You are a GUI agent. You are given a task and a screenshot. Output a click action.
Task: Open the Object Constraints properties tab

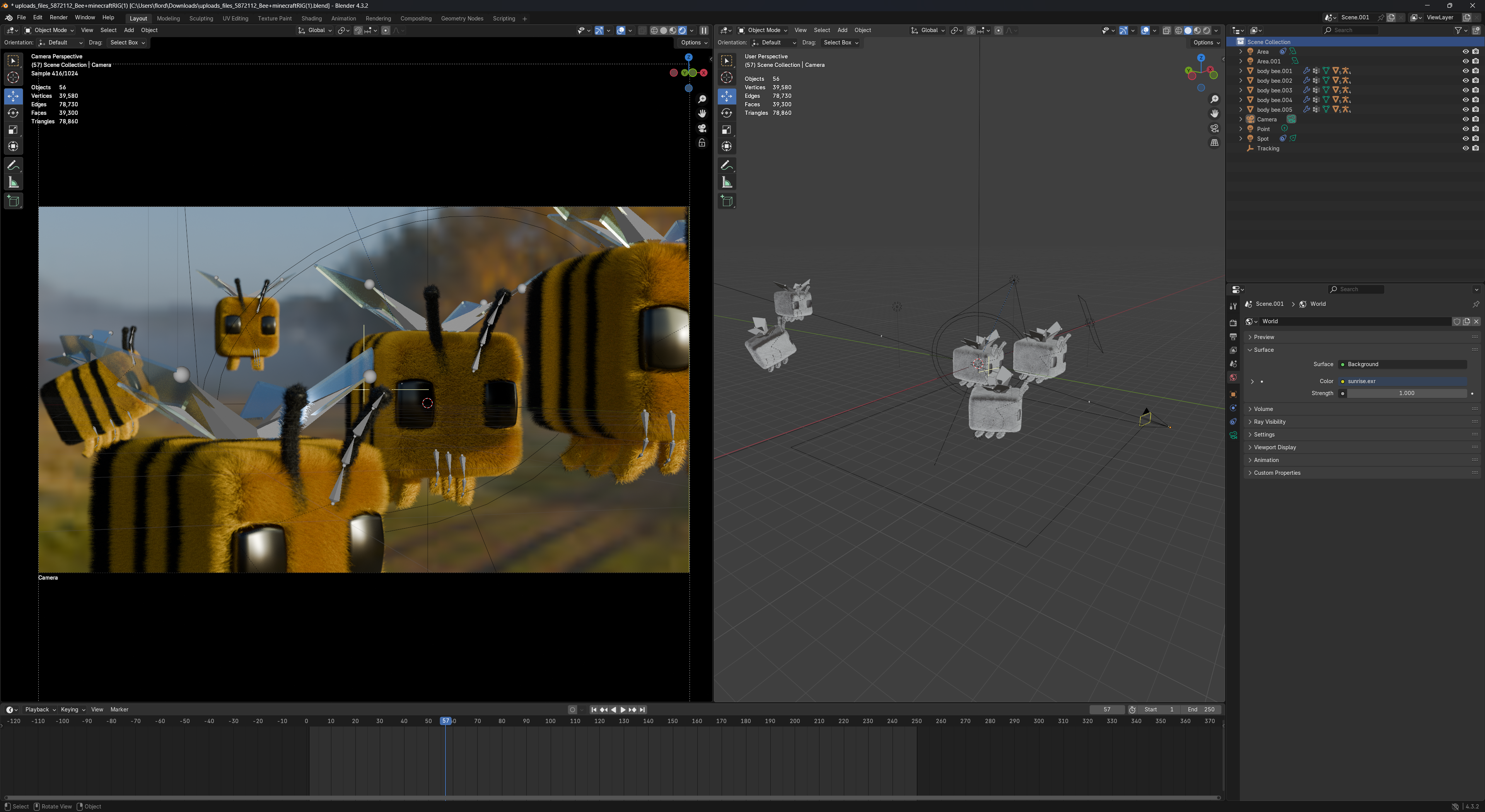click(x=1233, y=422)
